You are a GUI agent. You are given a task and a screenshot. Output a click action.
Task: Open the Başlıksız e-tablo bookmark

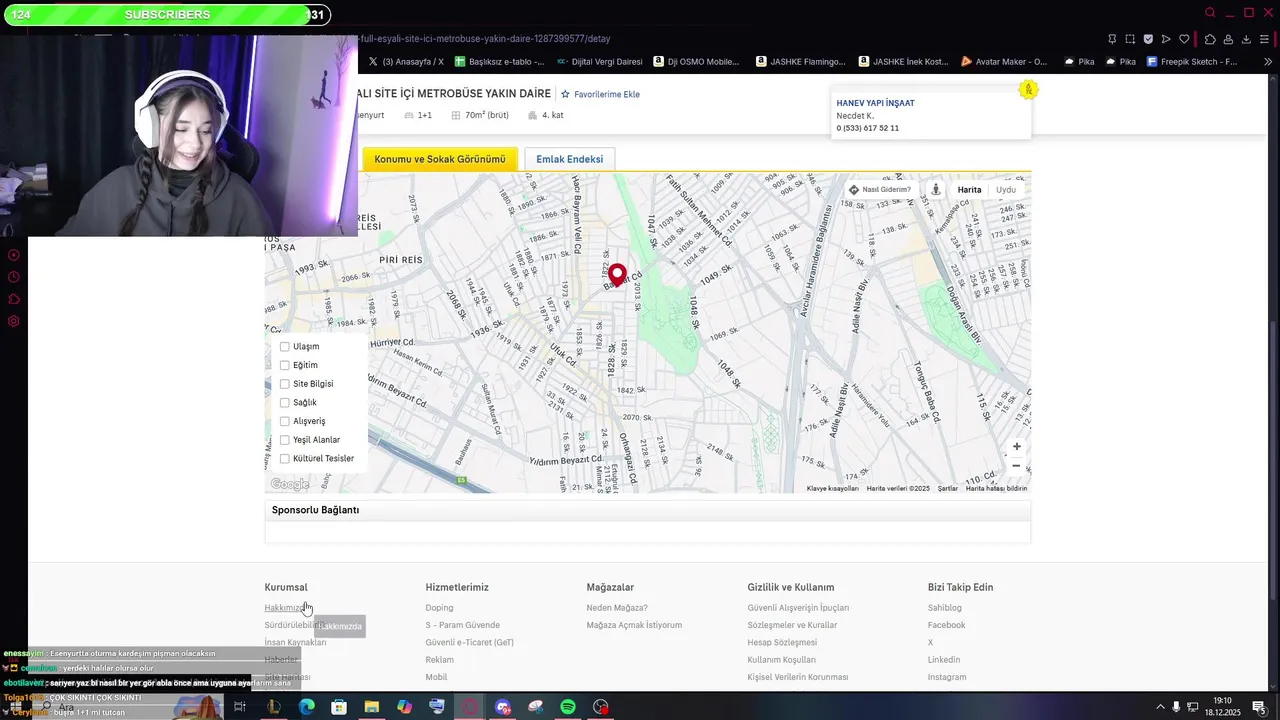[499, 61]
